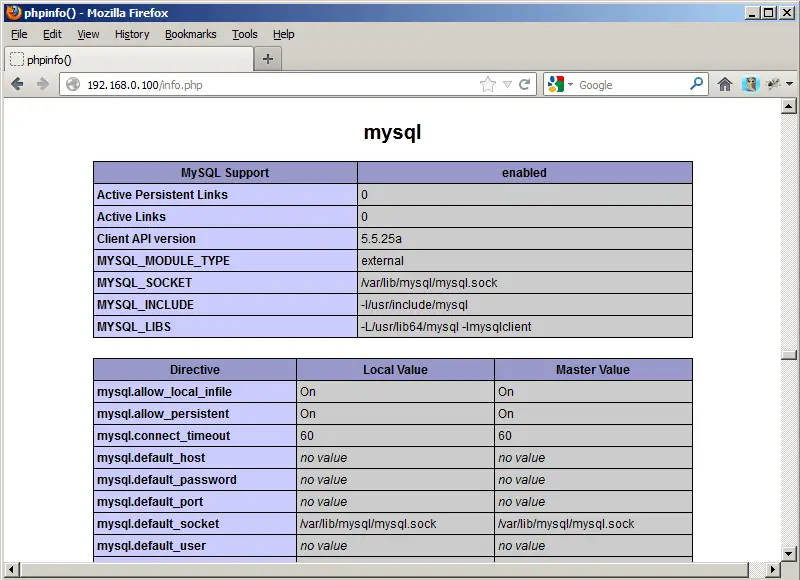
Task: Minimize the Firefox window
Action: tap(751, 13)
